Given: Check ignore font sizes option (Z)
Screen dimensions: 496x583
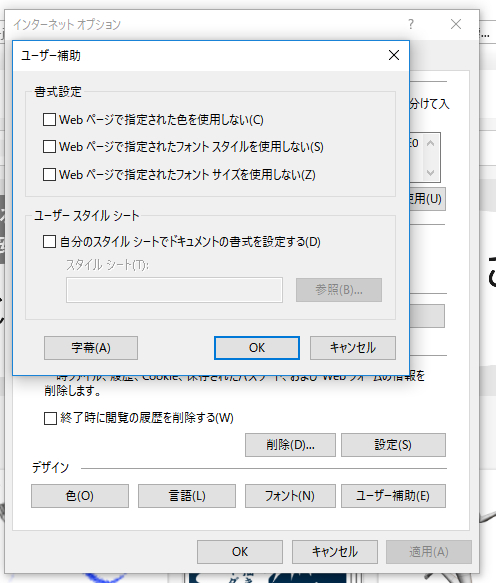Looking at the screenshot, I should point(49,174).
